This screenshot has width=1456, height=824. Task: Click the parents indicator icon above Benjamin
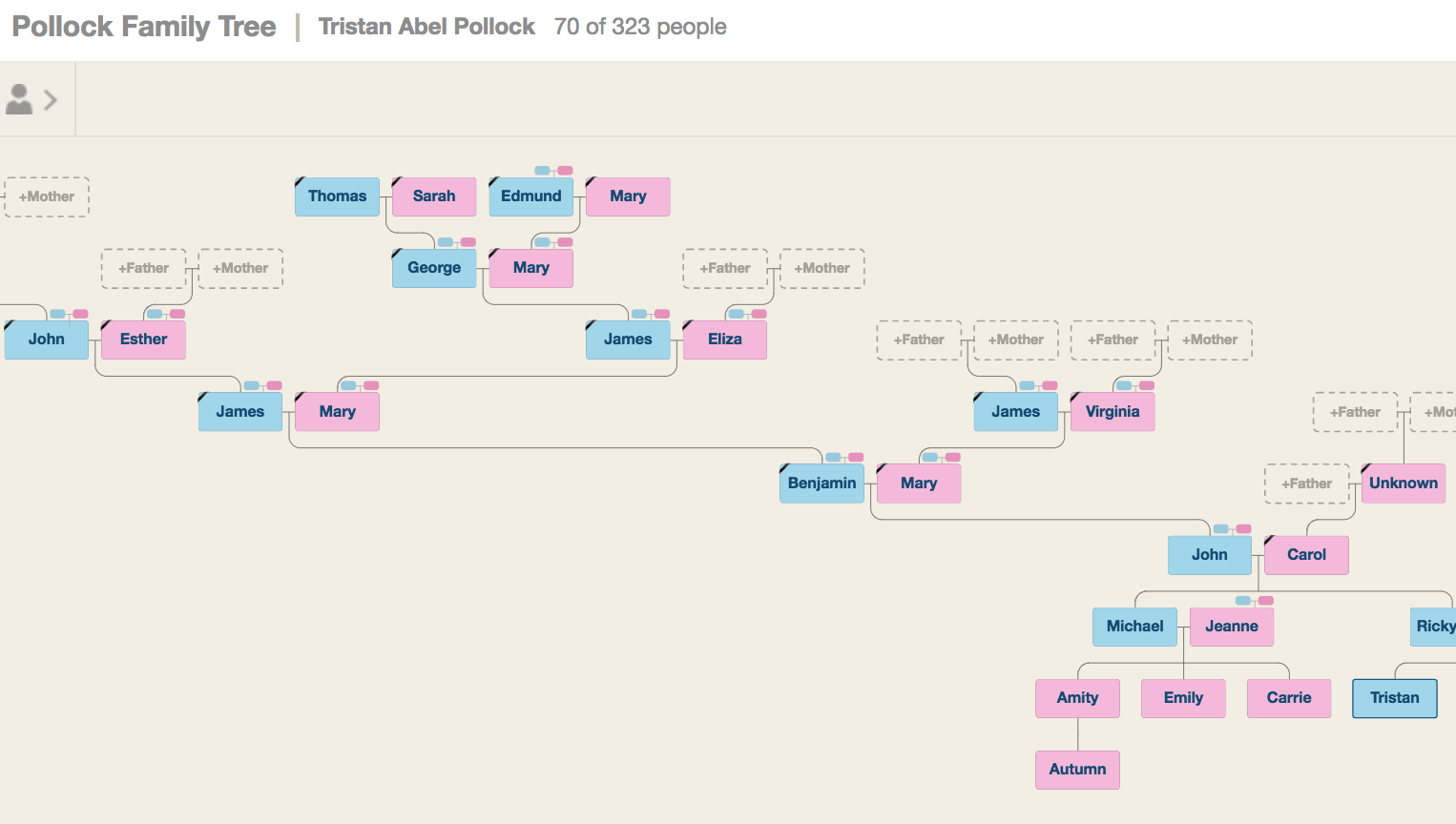tap(843, 458)
